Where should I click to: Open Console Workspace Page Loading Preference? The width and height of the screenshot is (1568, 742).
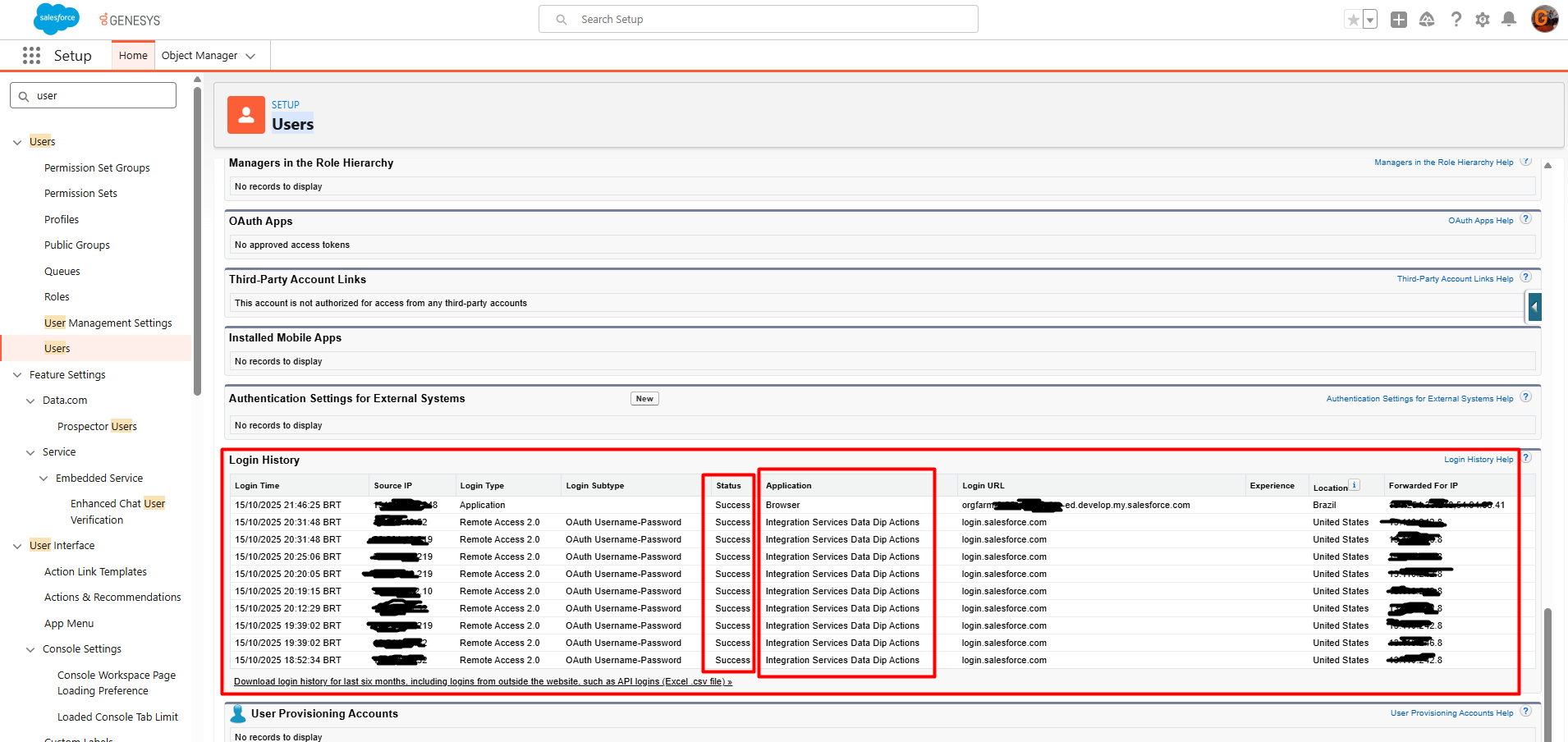click(117, 683)
